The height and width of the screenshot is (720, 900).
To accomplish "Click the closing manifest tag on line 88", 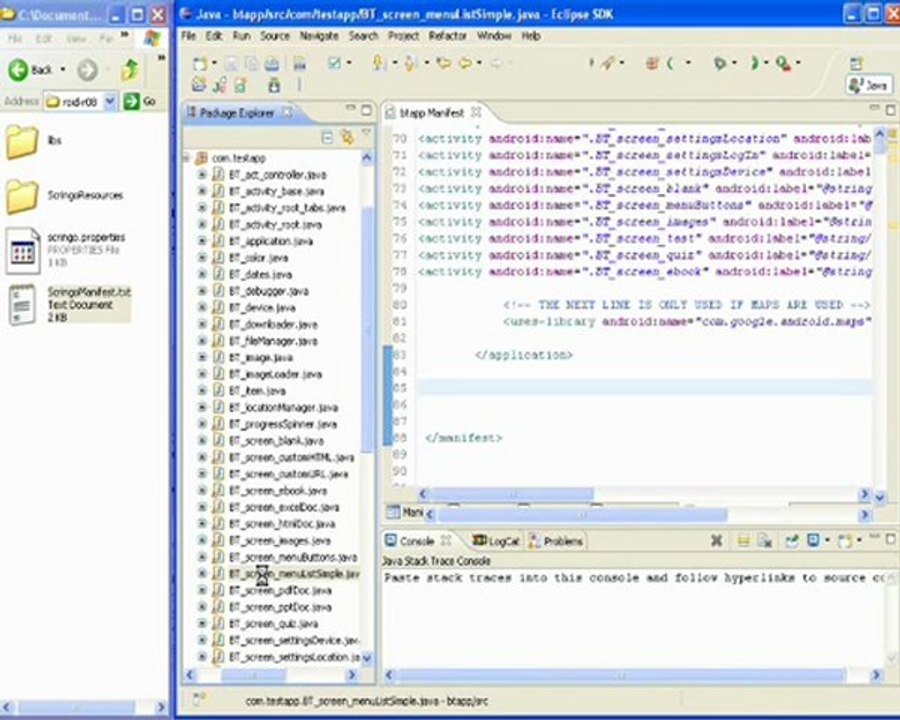I will tap(464, 438).
